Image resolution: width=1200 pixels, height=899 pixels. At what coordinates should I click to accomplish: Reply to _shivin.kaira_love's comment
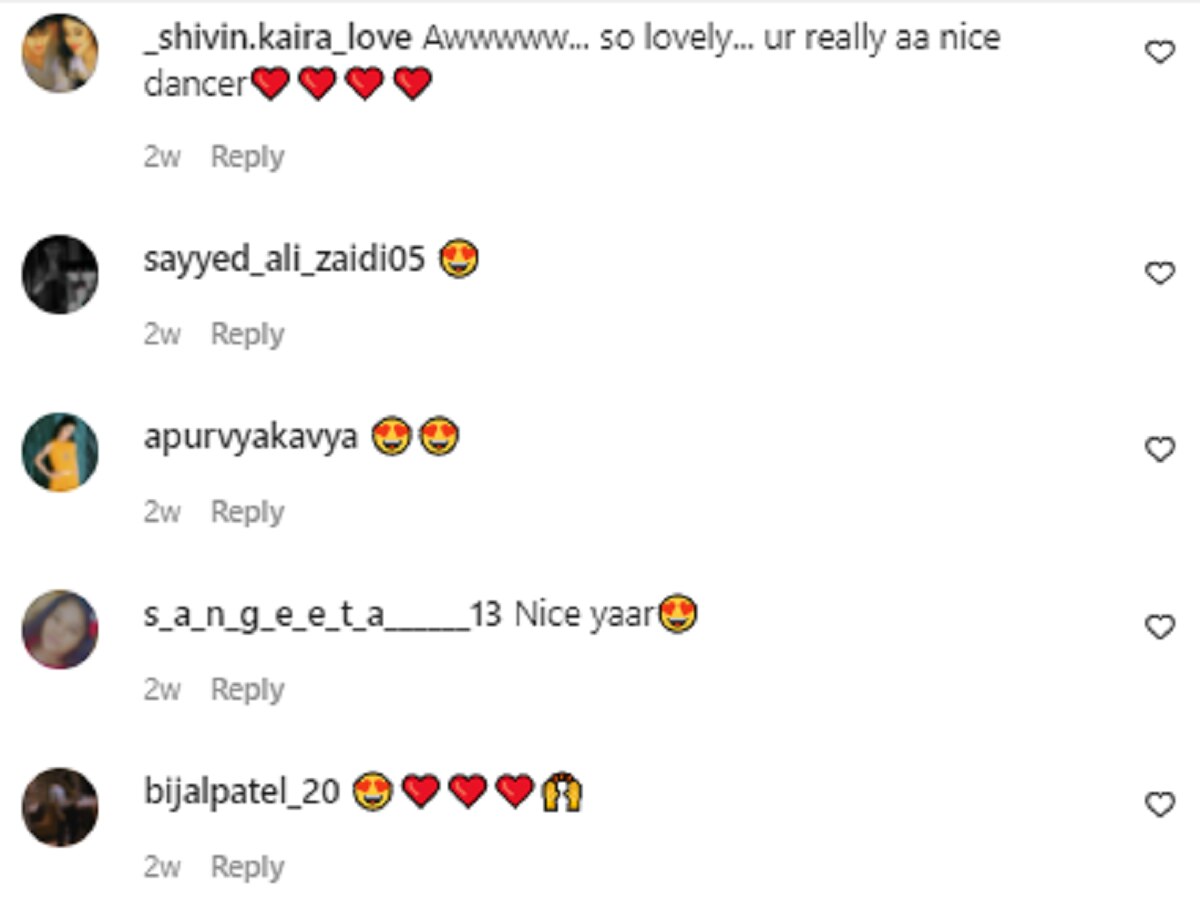pos(247,157)
